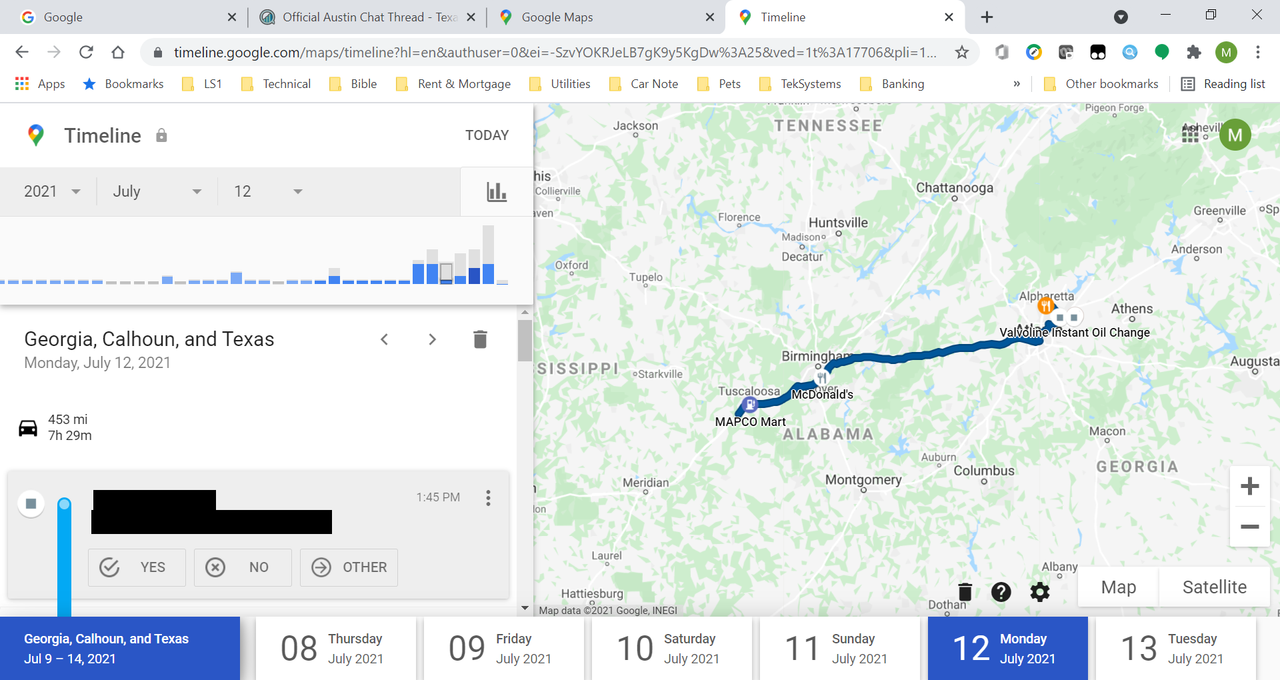Open the Reading list
Screen dimensions: 1280x680
pyautogui.click(x=1223, y=84)
